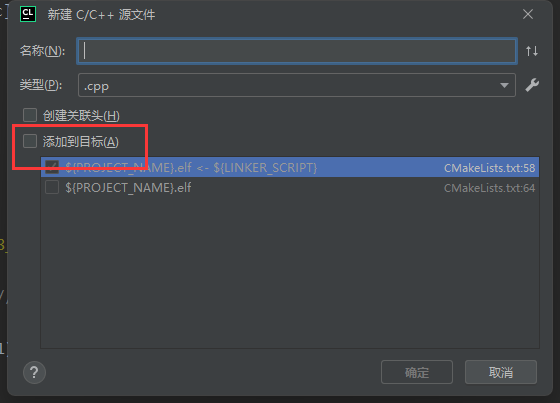Click the CLion logo in title bar
This screenshot has width=560, height=403.
(x=28, y=14)
